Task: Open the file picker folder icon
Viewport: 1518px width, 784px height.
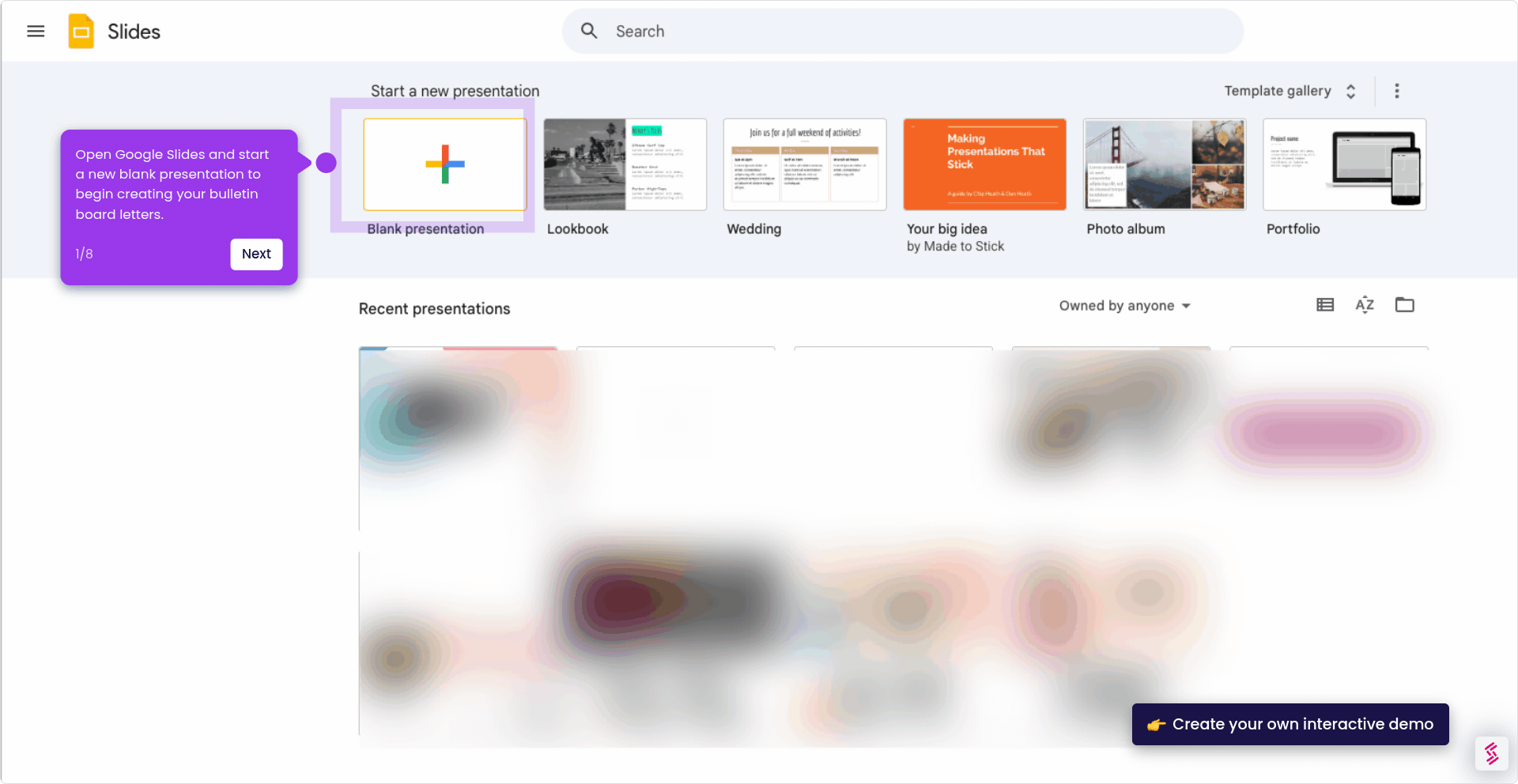Action: click(x=1404, y=305)
